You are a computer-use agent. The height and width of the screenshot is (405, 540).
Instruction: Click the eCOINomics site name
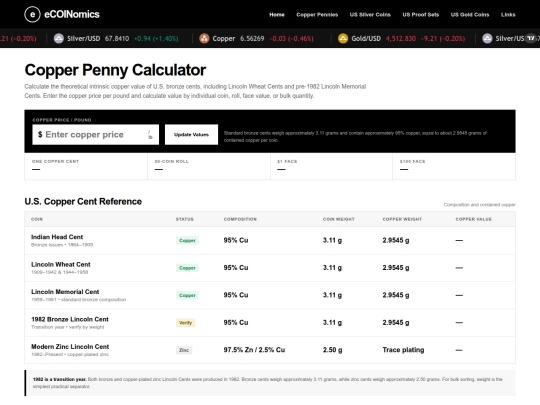coord(72,14)
